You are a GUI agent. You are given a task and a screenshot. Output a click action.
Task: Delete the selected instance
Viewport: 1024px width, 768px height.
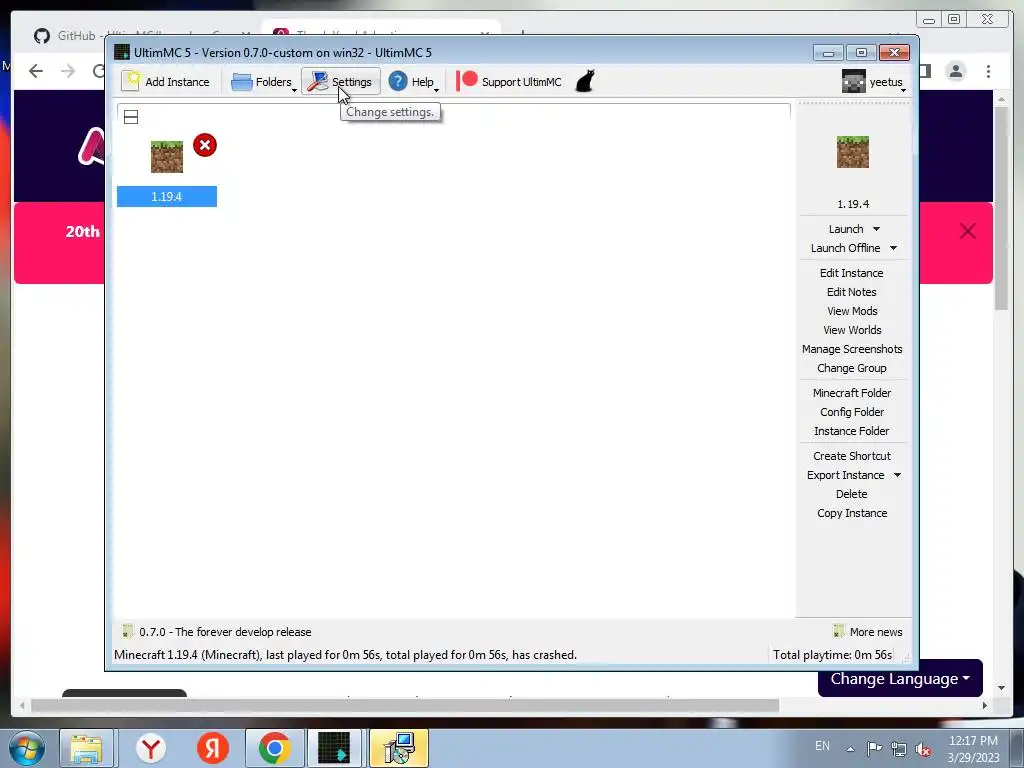pyautogui.click(x=852, y=494)
